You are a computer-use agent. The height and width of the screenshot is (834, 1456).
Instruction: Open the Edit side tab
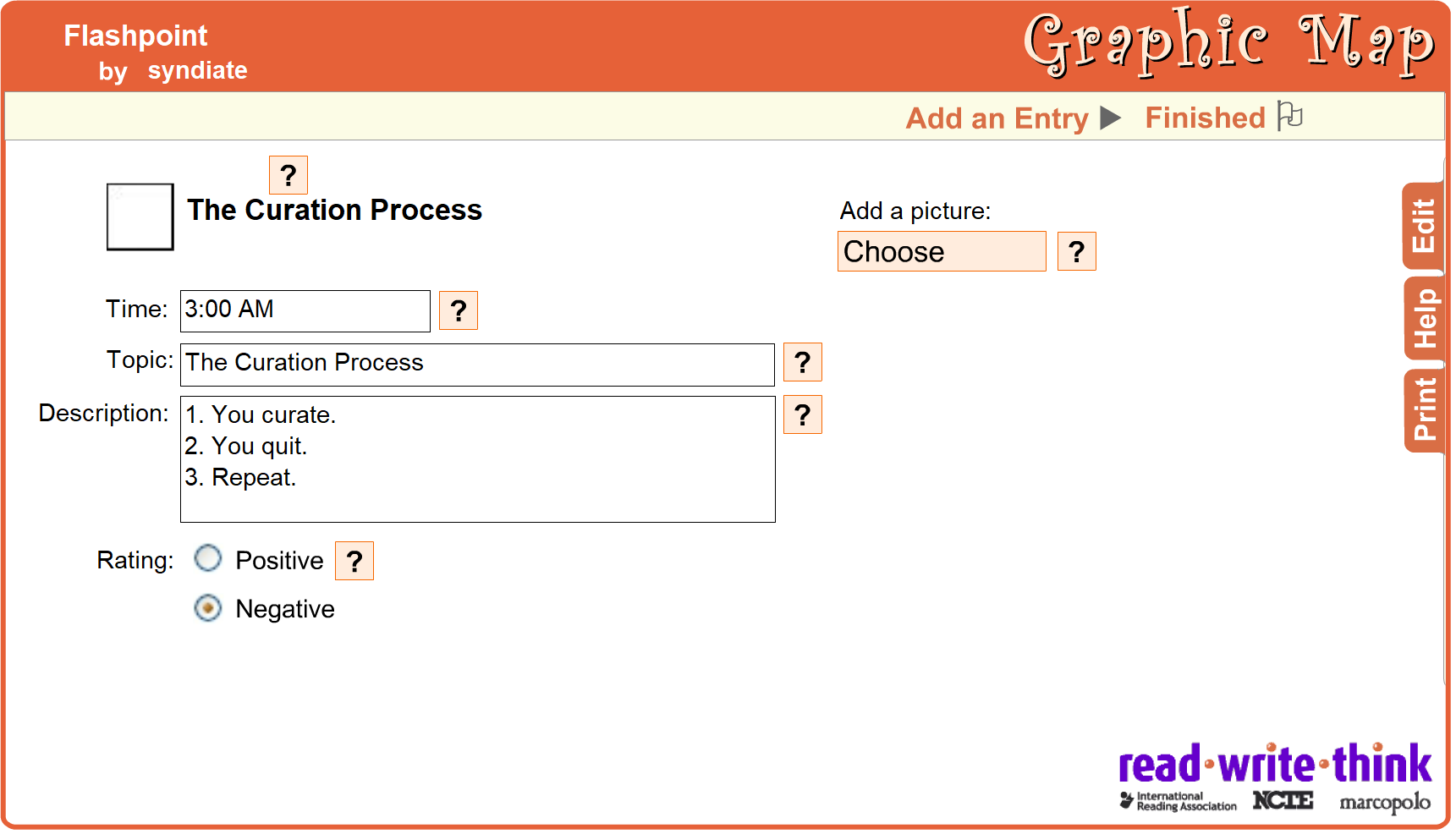pos(1424,226)
